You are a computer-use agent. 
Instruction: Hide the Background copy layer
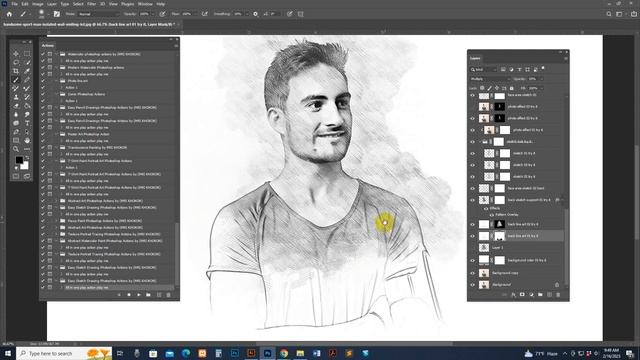click(473, 273)
